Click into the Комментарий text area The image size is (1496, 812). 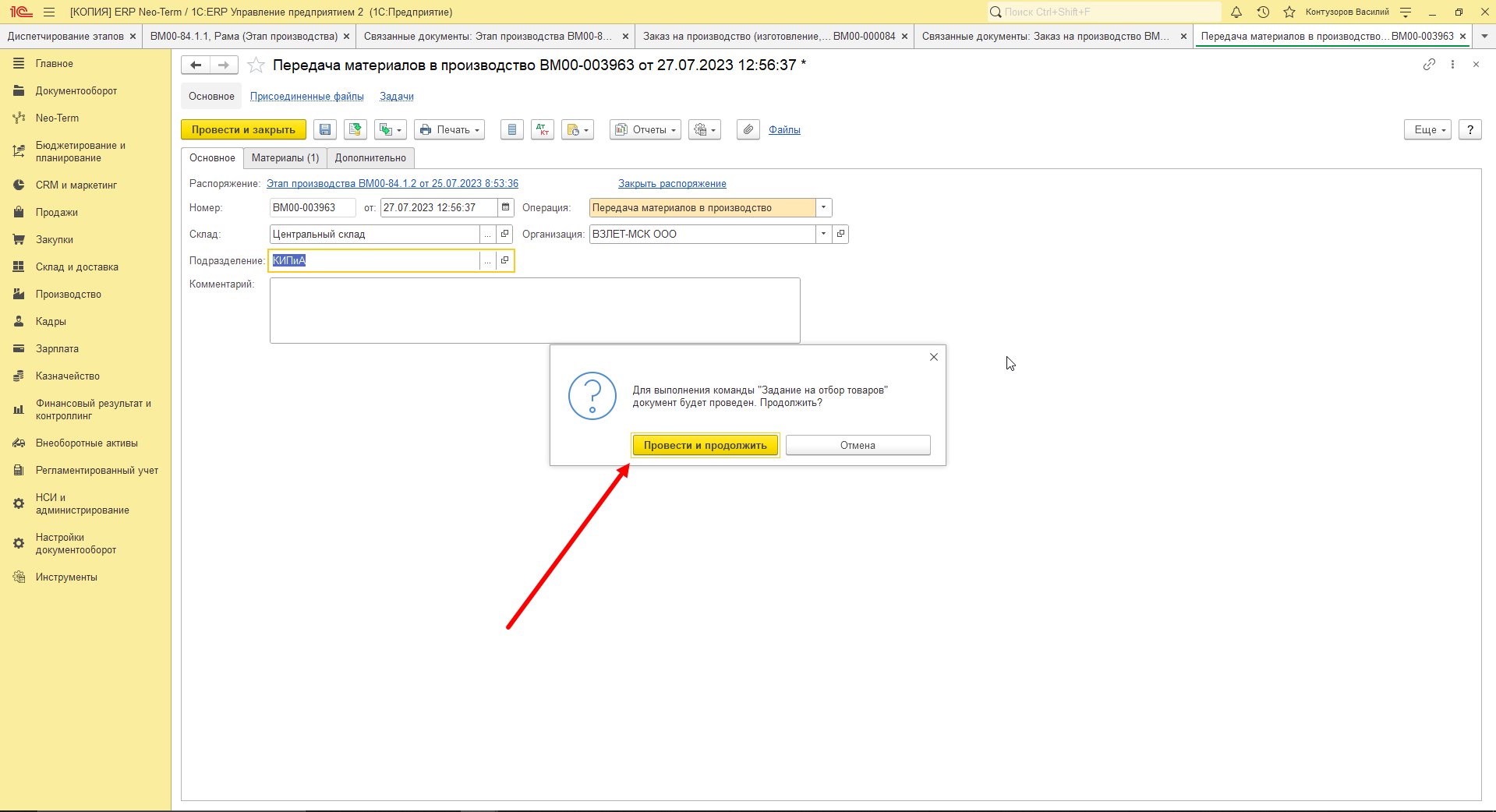tap(535, 310)
